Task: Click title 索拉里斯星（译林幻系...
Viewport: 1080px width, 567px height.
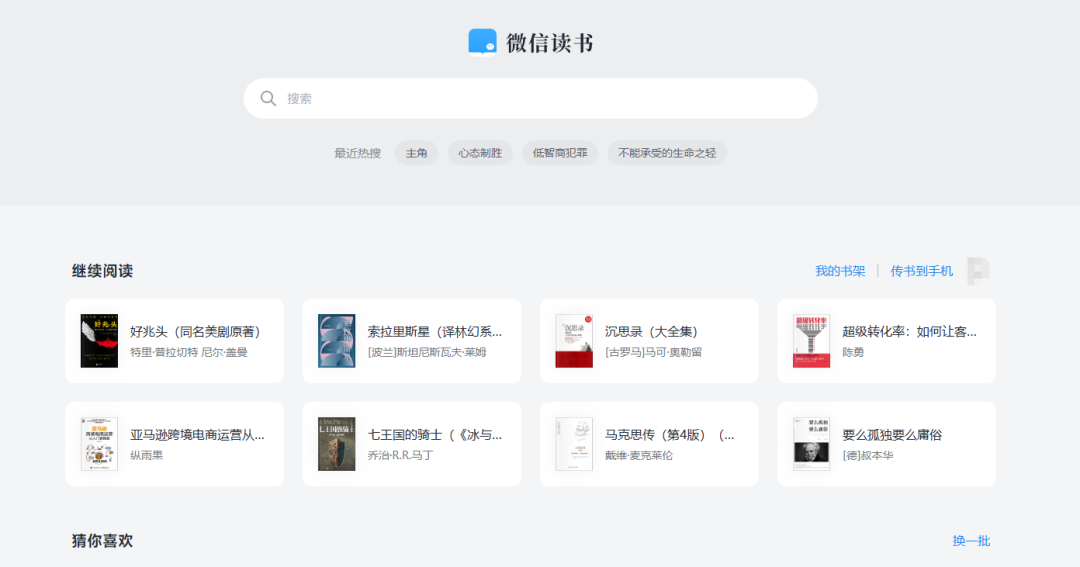Action: coord(435,331)
